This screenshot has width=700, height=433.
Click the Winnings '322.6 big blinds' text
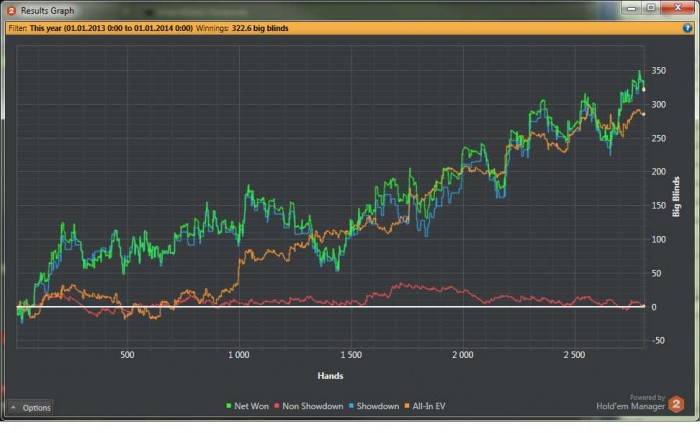[260, 28]
